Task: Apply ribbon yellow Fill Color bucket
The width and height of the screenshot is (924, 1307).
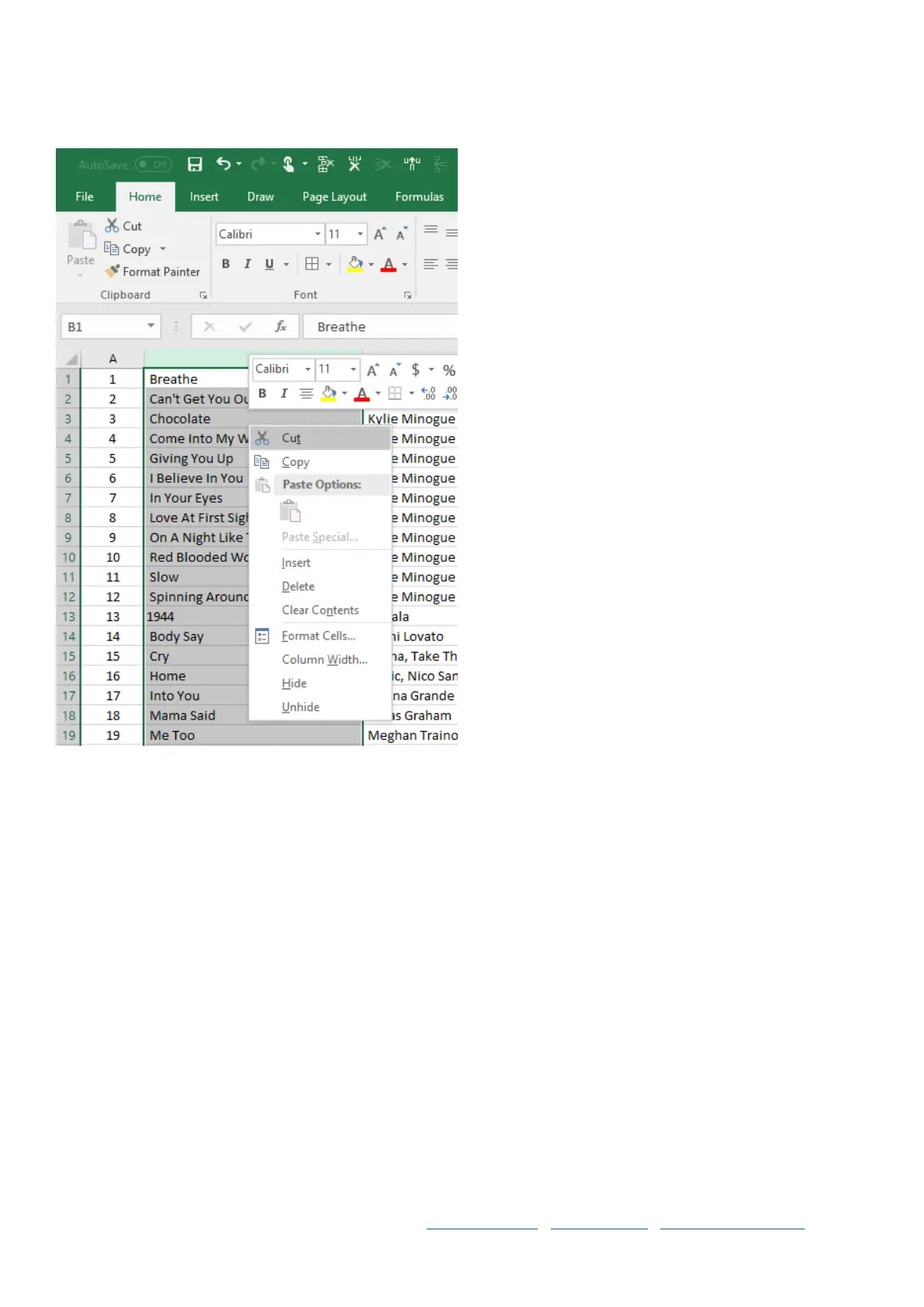Action: tap(355, 264)
